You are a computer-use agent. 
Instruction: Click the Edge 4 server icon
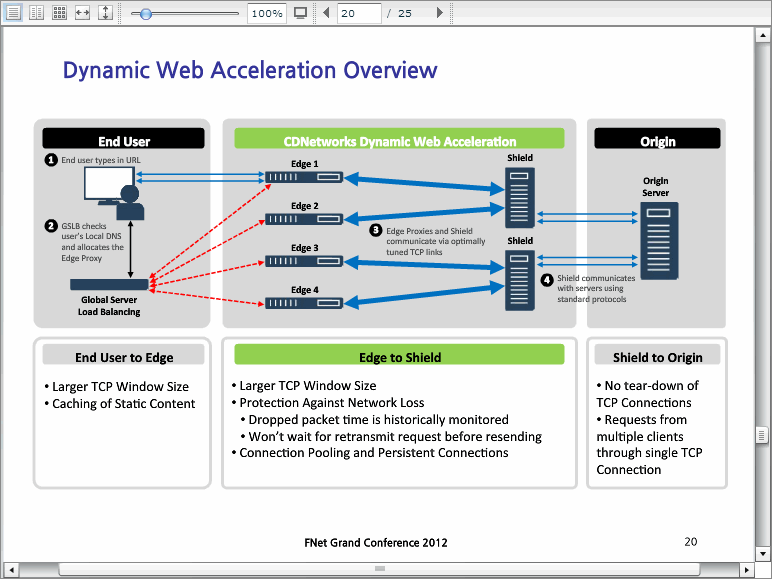[304, 303]
